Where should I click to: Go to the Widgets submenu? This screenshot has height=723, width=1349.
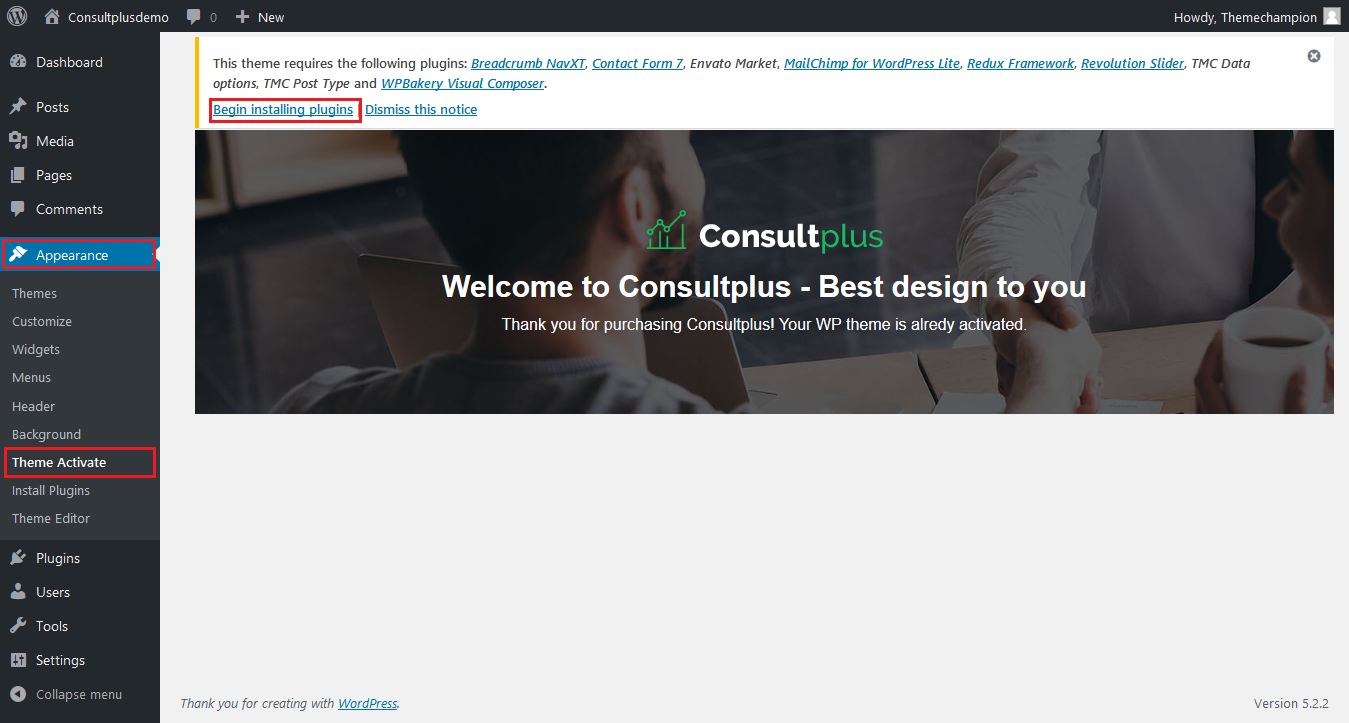(x=36, y=349)
